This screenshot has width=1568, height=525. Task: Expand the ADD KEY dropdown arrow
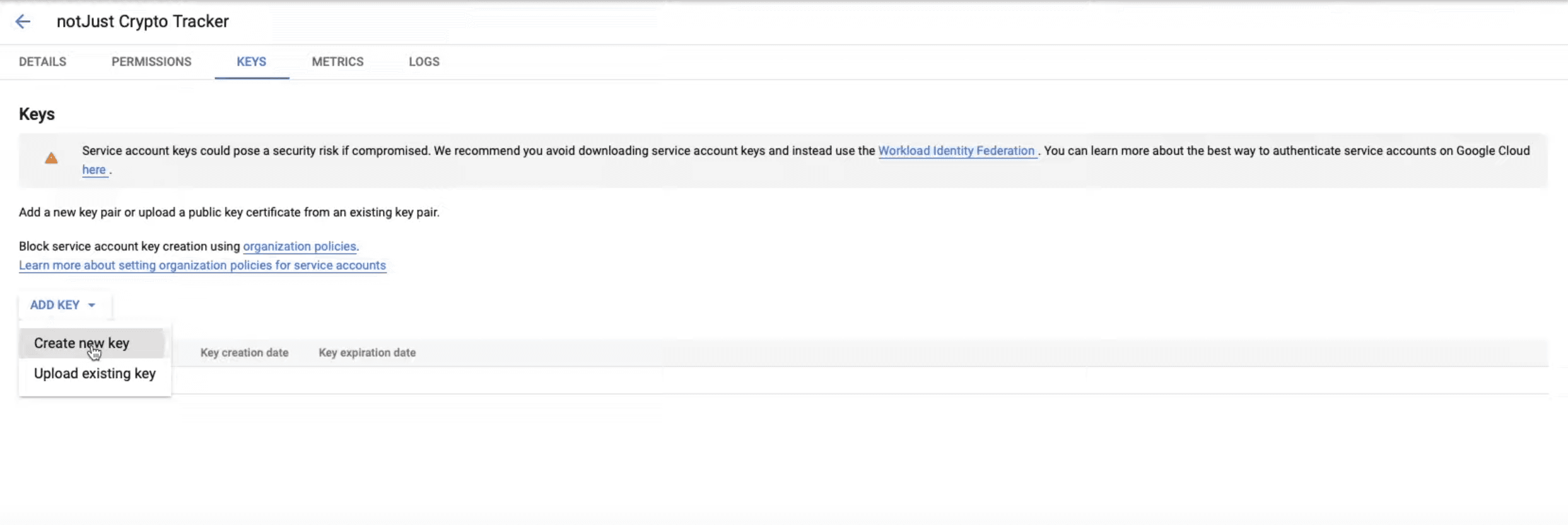point(91,305)
